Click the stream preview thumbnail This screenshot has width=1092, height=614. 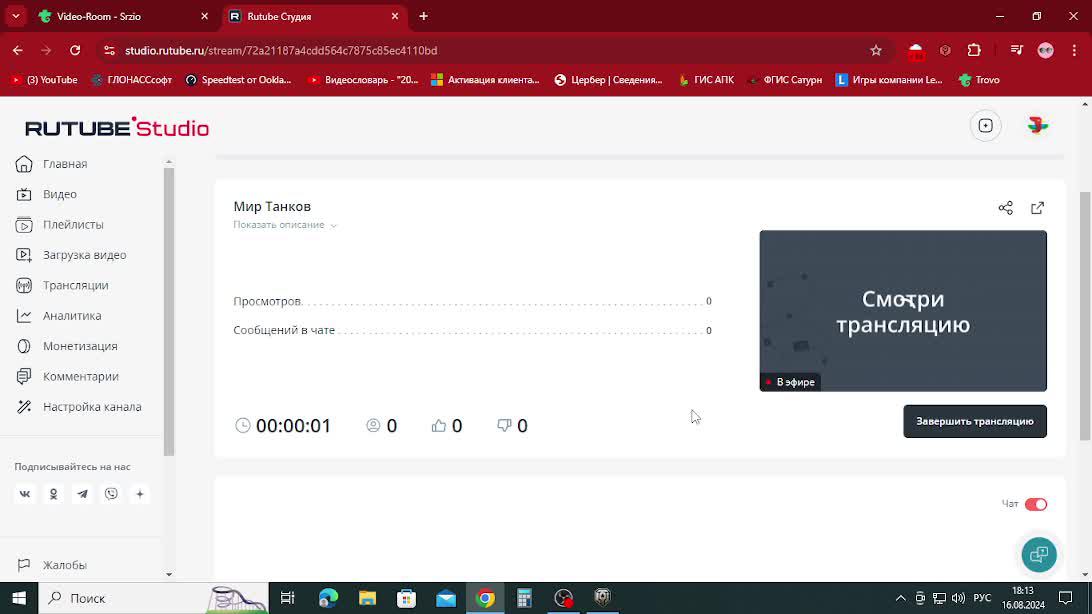(903, 311)
